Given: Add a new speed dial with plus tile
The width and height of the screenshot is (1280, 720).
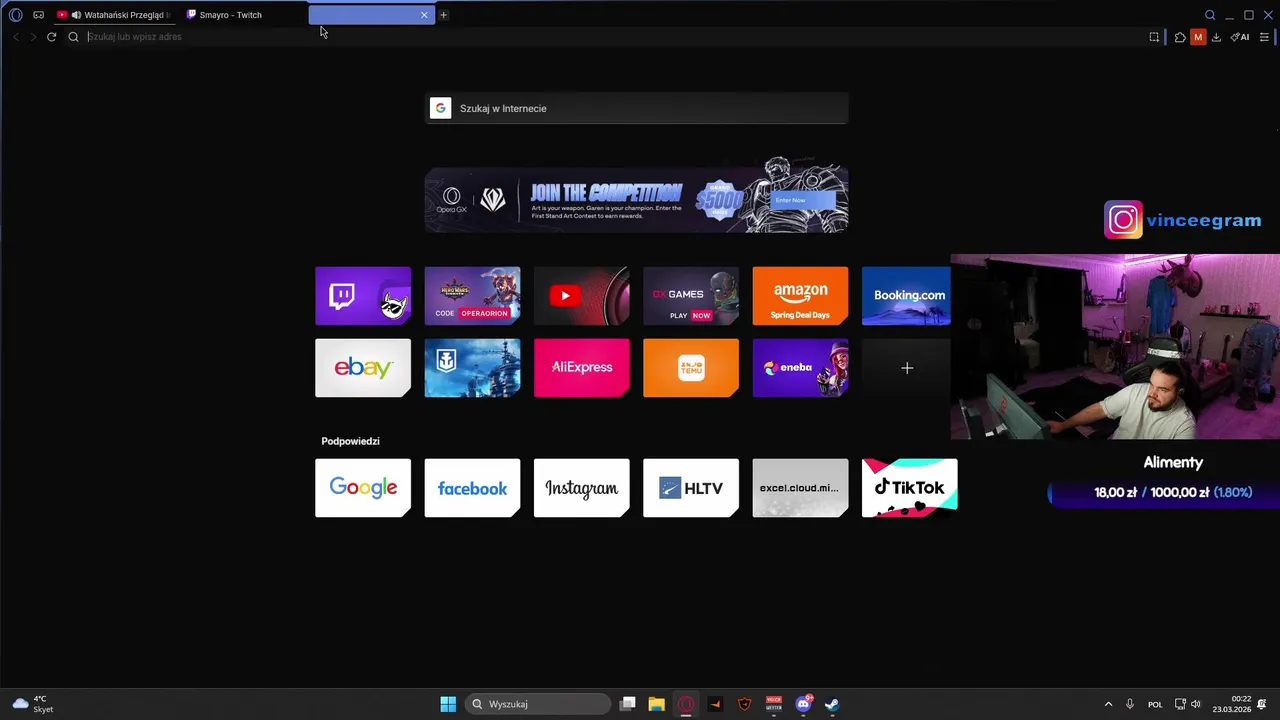Looking at the screenshot, I should [x=906, y=367].
